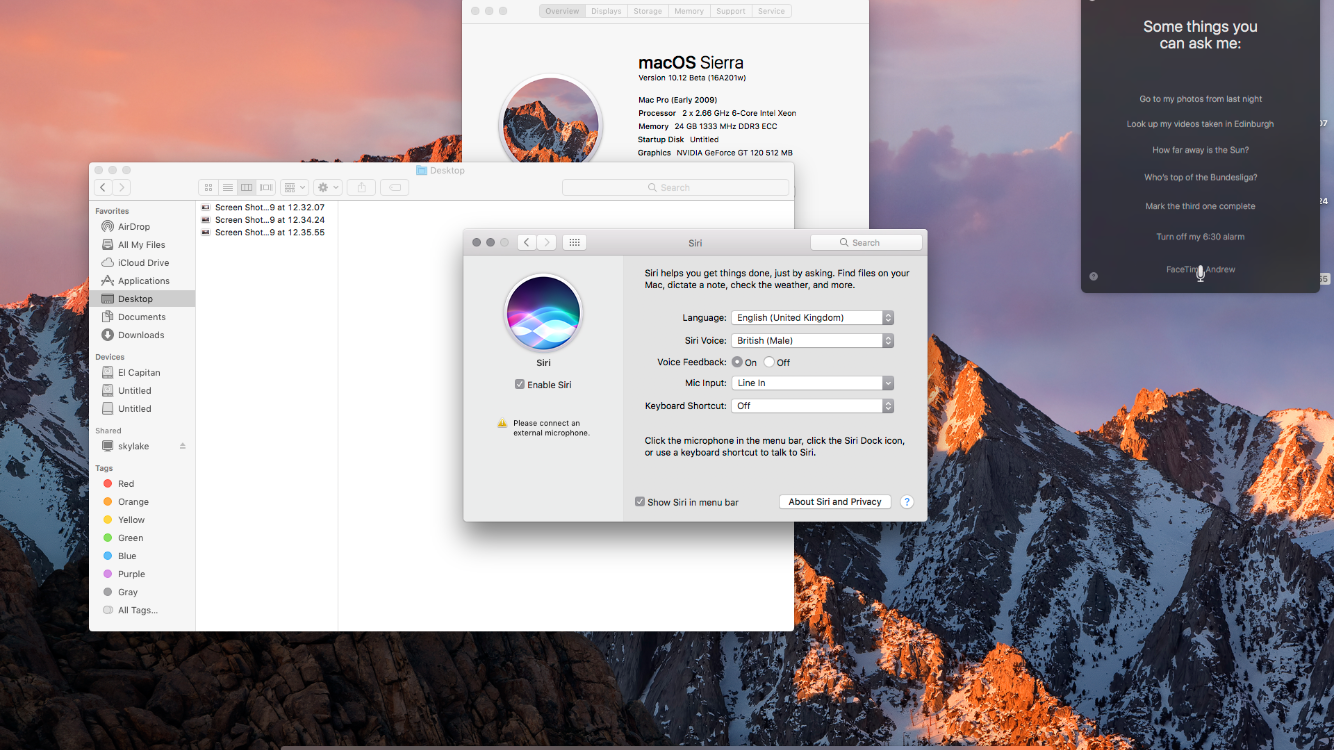The image size is (1334, 750).
Task: Open All My Files in Finder sidebar
Action: [x=142, y=245]
